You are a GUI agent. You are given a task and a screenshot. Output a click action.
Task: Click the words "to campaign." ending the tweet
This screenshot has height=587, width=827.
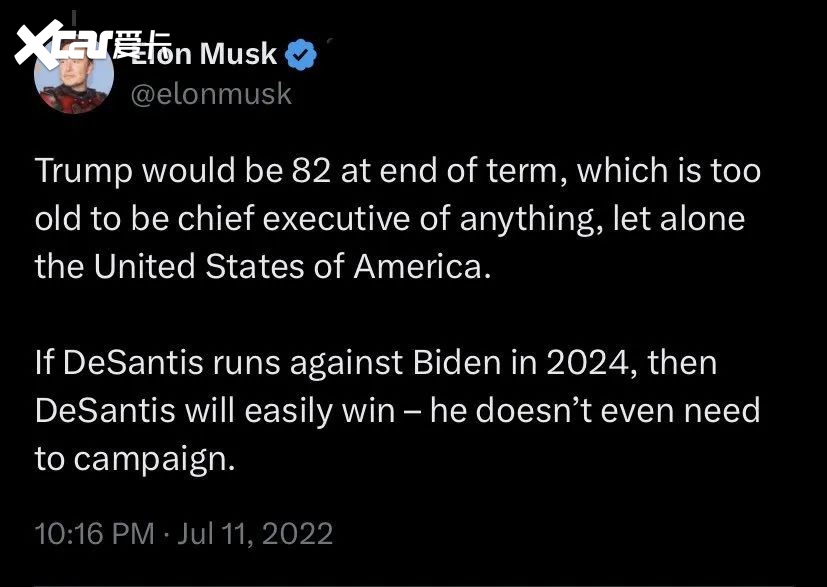(135, 459)
